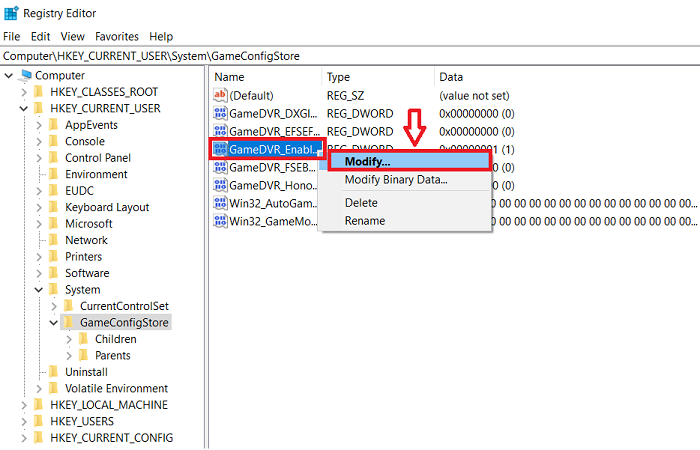Screen dimensions: 700x450
Task: Click the System folder icon
Action: (54, 290)
